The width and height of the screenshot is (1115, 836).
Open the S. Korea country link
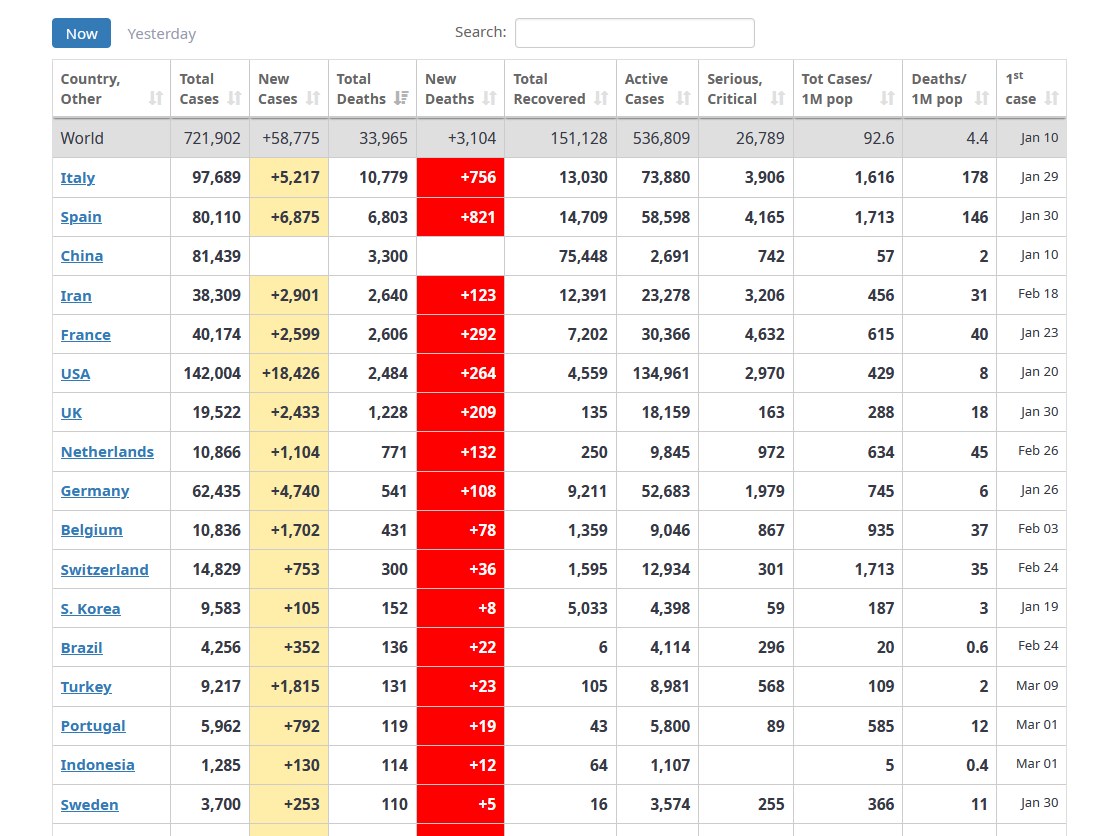coord(90,609)
